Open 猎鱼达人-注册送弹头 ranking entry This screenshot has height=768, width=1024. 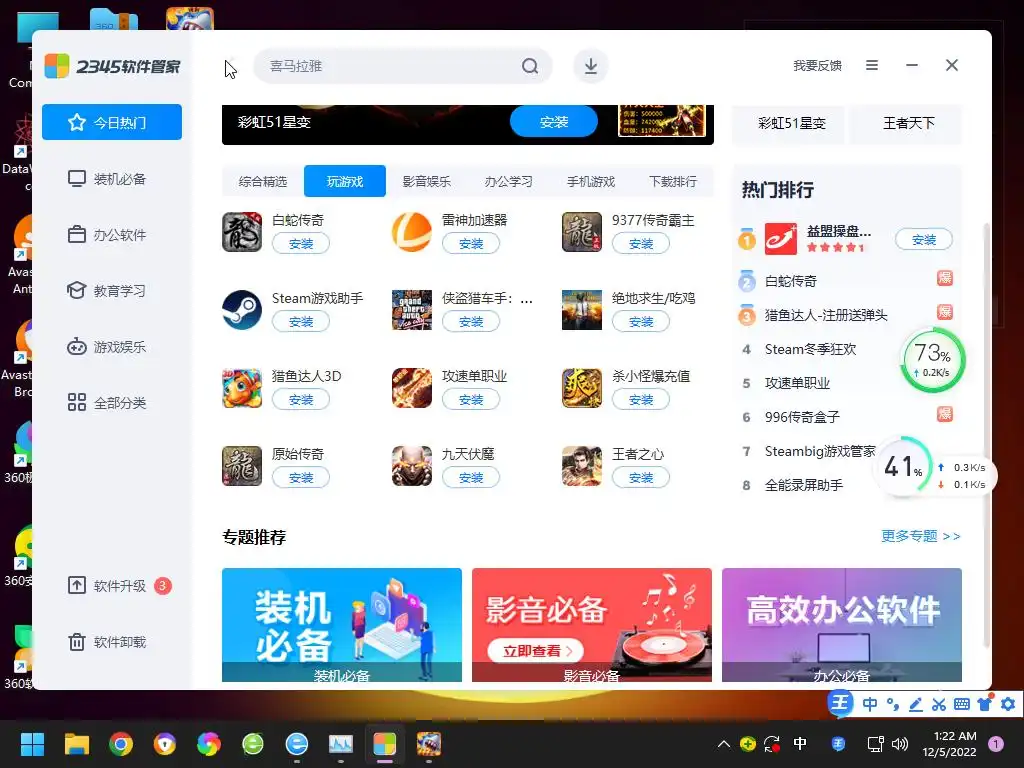[825, 315]
